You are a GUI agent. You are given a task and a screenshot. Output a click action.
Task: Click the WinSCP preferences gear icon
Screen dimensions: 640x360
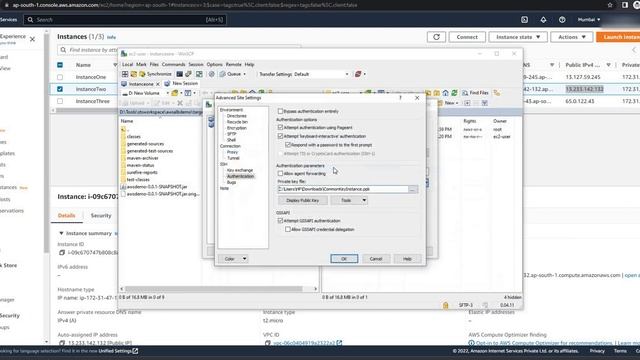click(211, 74)
